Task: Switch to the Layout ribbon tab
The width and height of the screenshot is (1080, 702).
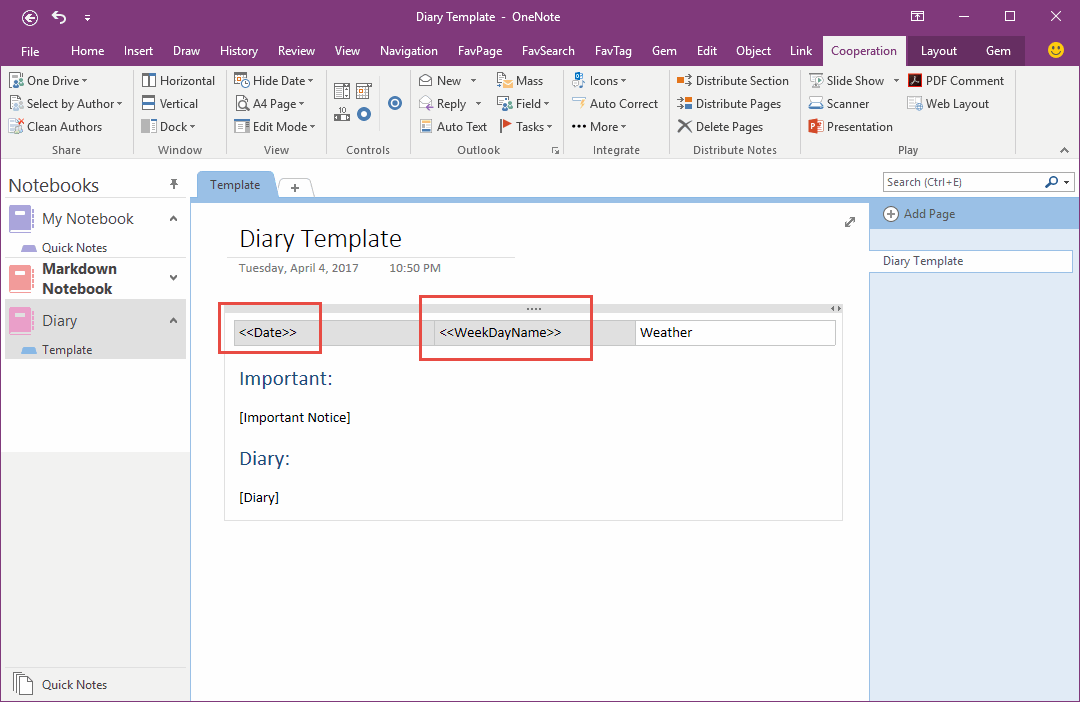Action: coord(938,50)
